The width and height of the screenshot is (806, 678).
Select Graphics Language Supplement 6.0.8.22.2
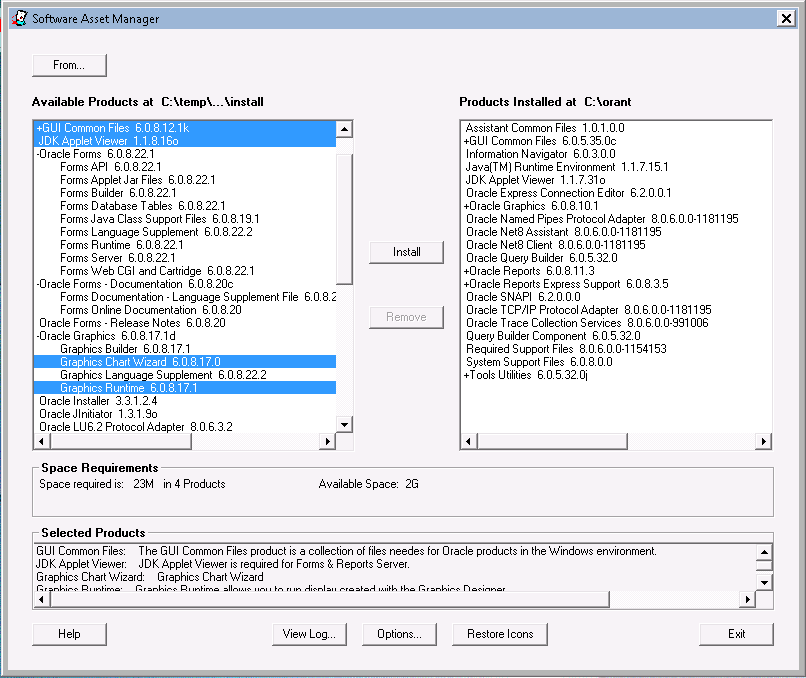(163, 375)
